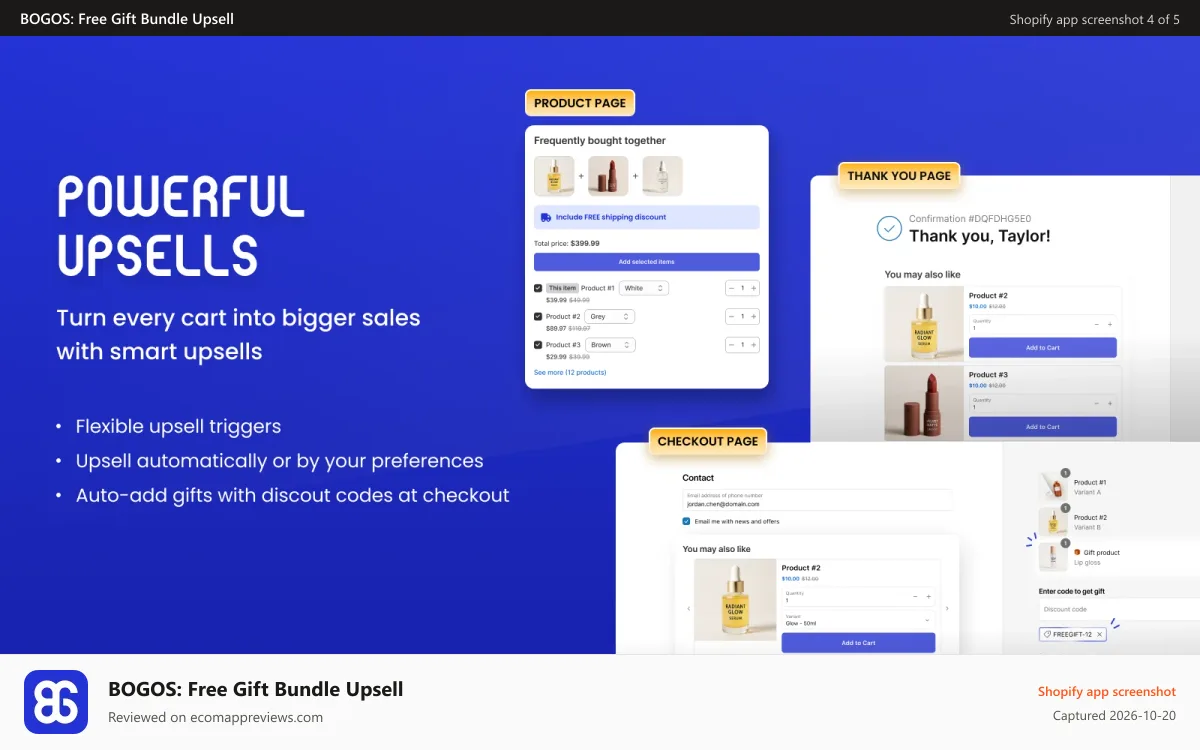Click the BOGOS app logo icon
Screen dimensions: 1200x750
pyautogui.click(x=56, y=702)
